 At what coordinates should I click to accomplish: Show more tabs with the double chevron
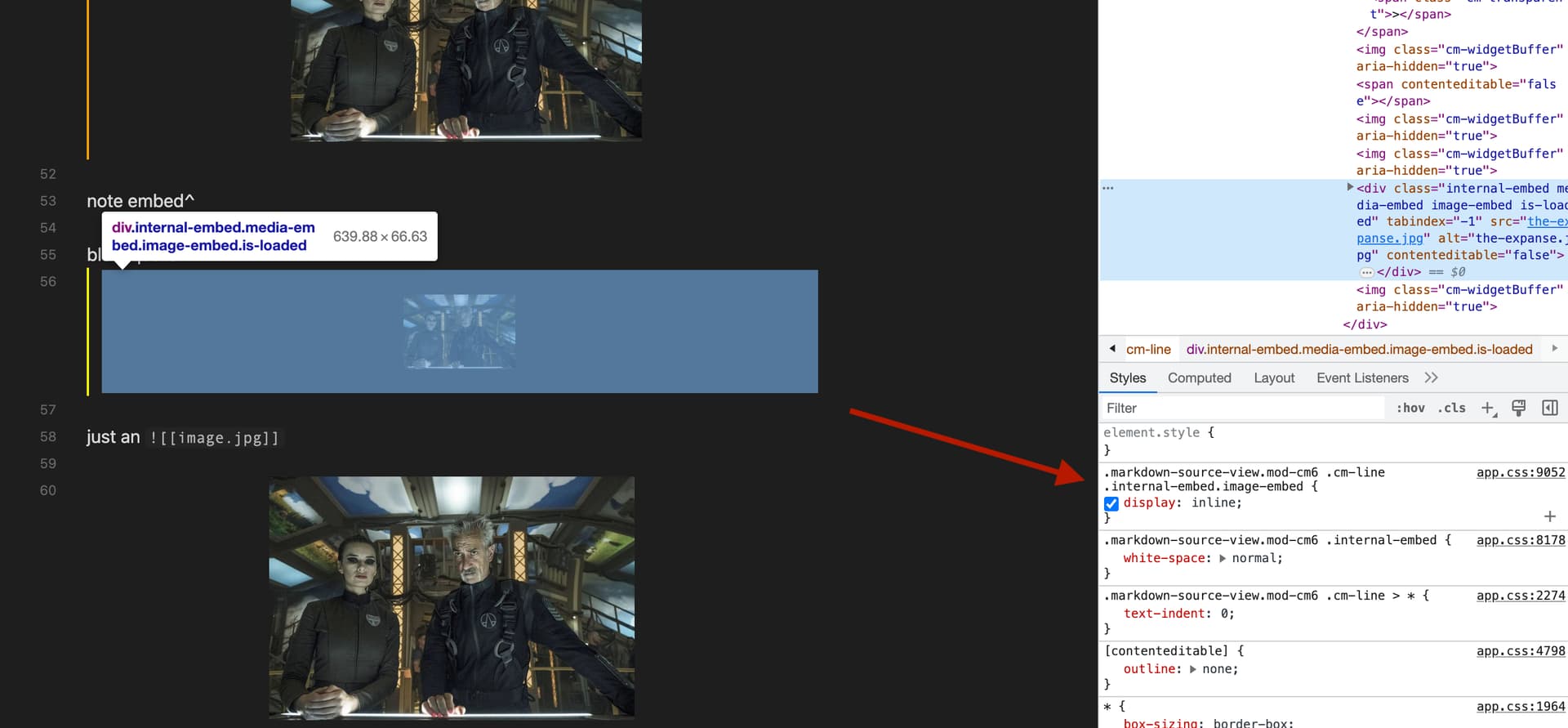[1431, 377]
